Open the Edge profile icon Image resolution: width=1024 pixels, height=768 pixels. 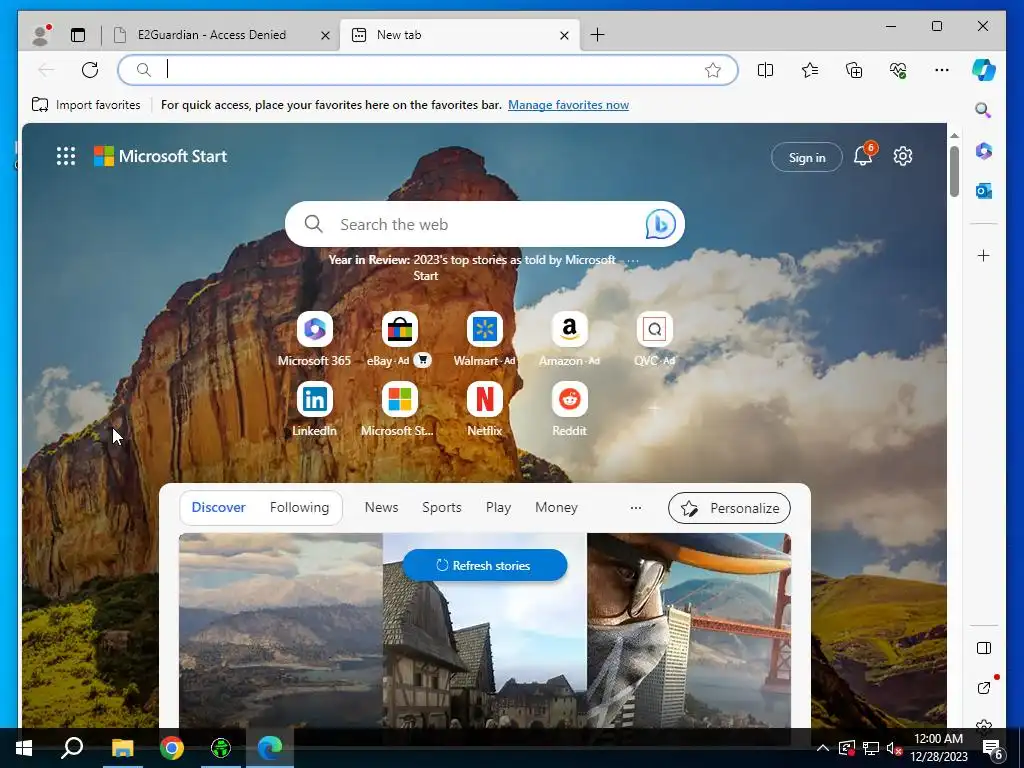(x=42, y=35)
